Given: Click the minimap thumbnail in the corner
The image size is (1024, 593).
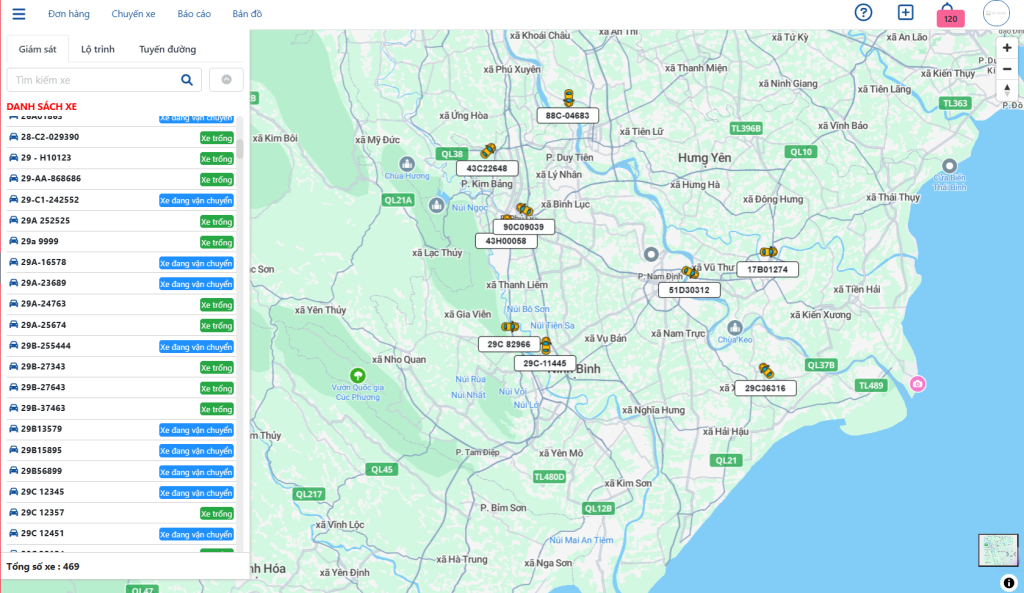Looking at the screenshot, I should [x=999, y=551].
